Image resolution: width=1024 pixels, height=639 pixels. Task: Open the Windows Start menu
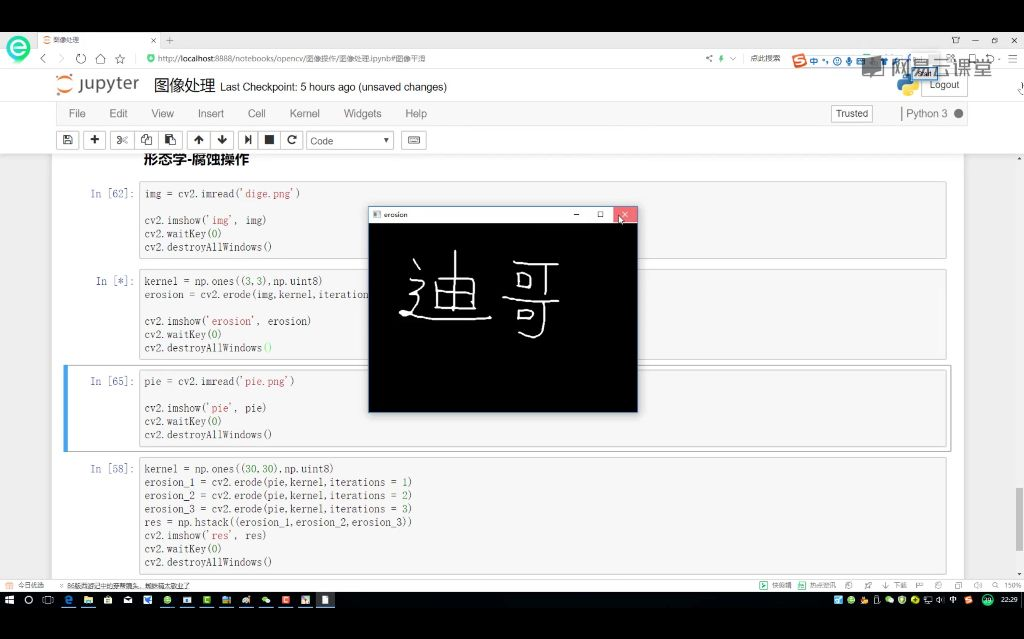9,600
